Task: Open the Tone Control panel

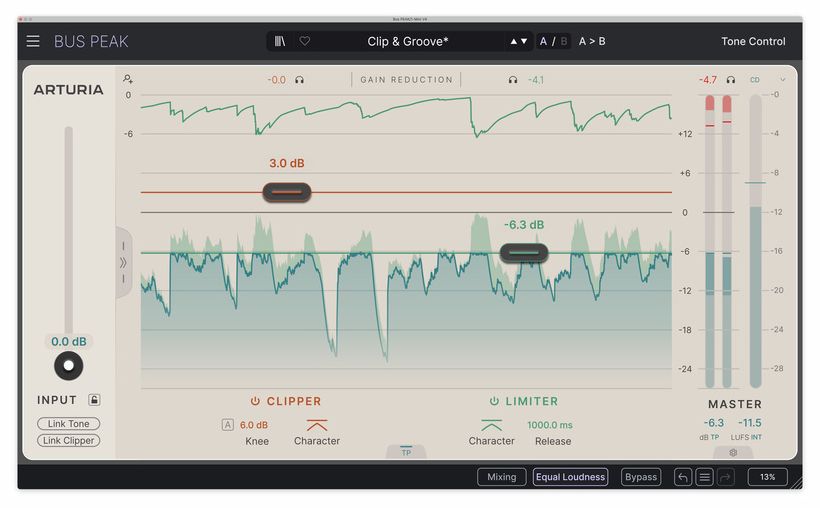Action: [753, 41]
